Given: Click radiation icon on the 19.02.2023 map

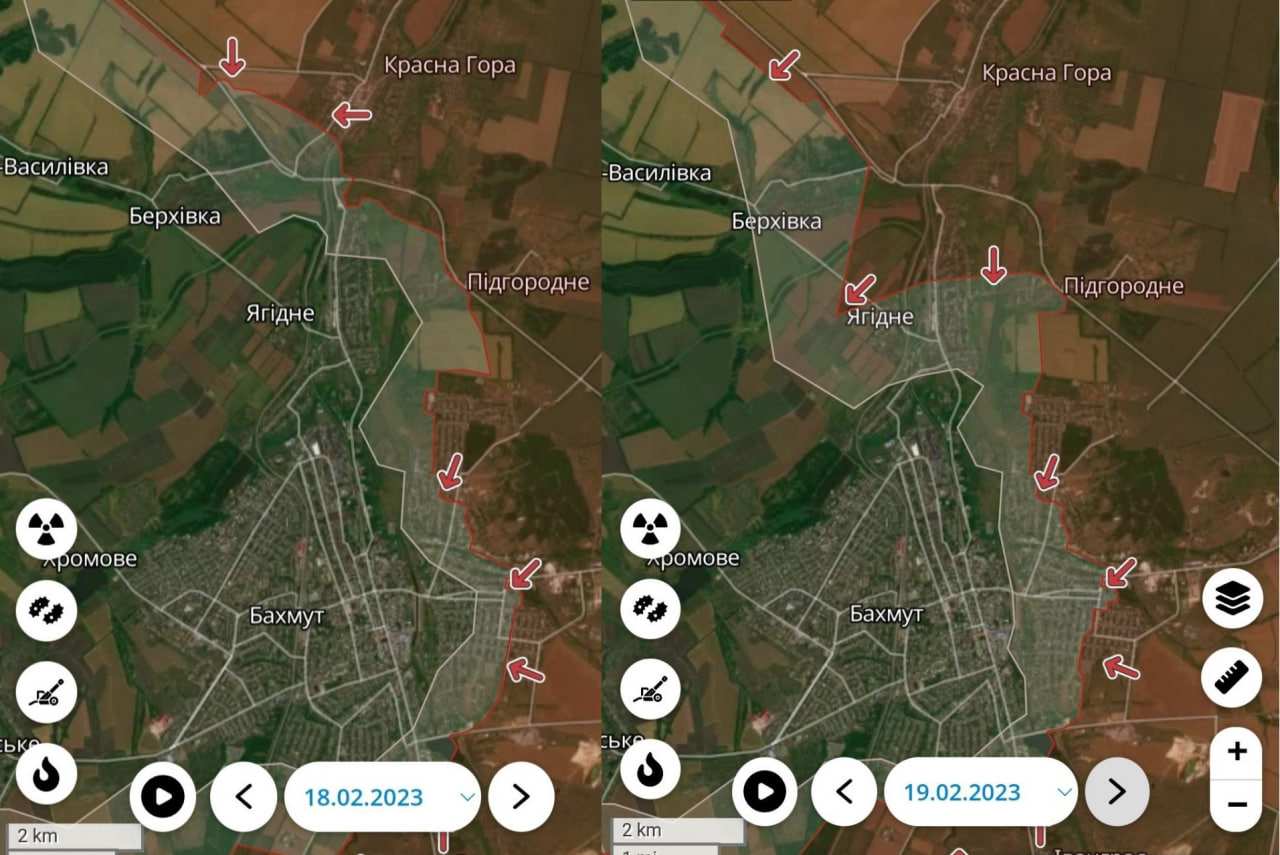Looking at the screenshot, I should pyautogui.click(x=650, y=529).
